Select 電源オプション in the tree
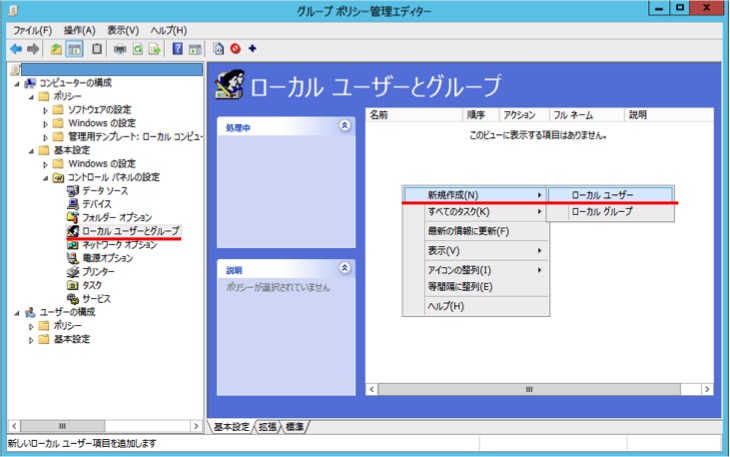The height and width of the screenshot is (457, 730). [108, 258]
